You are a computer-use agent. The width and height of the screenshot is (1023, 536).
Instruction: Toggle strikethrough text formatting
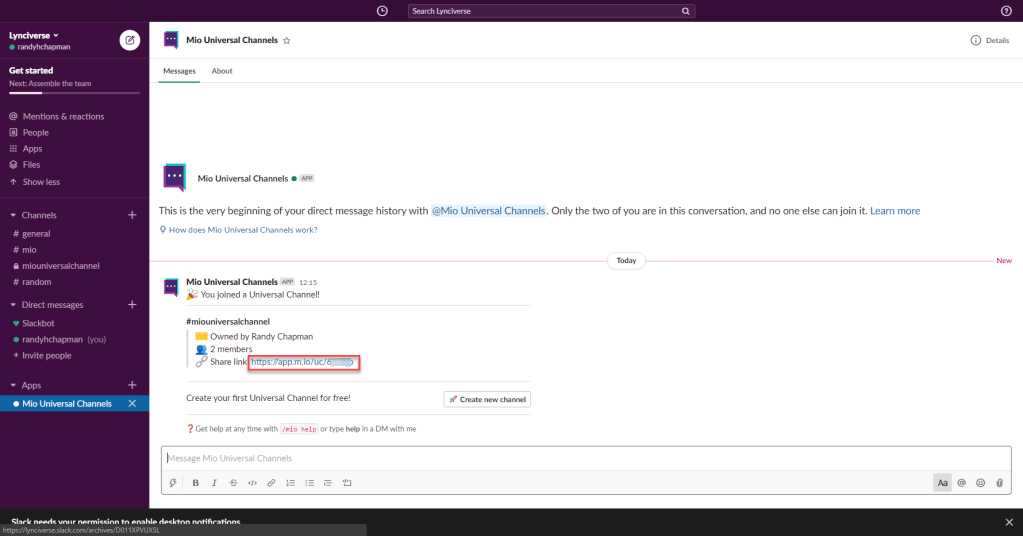(233, 483)
